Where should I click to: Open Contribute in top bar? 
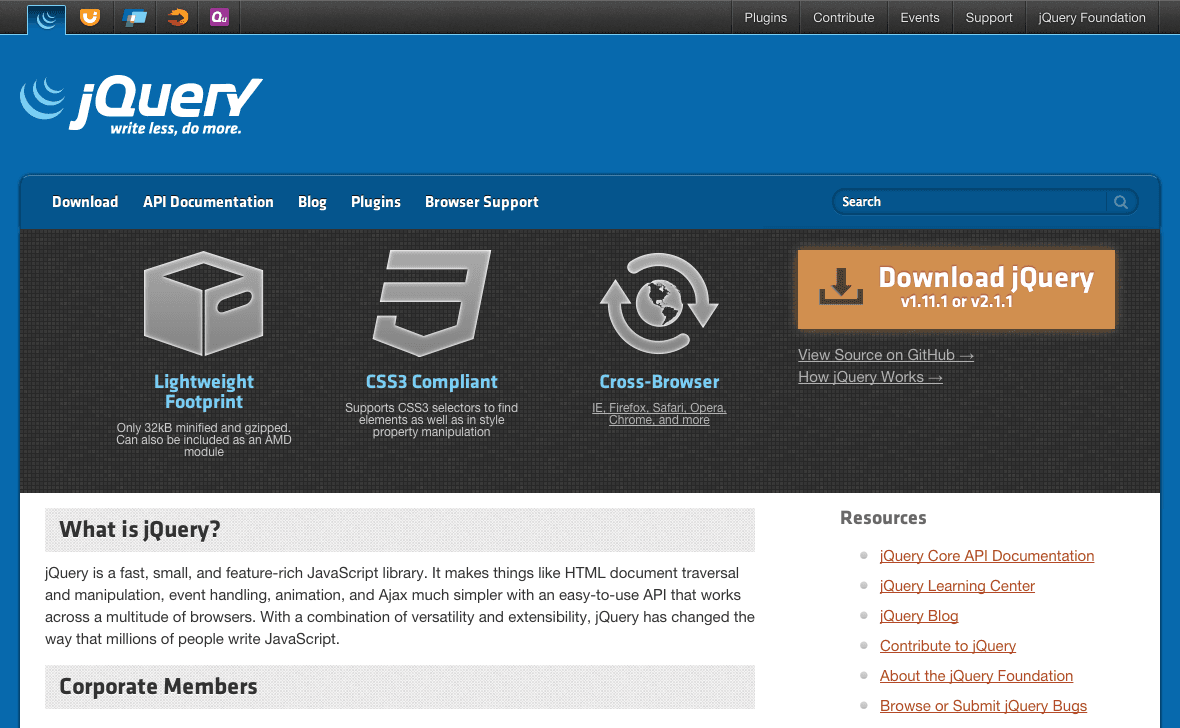[844, 17]
